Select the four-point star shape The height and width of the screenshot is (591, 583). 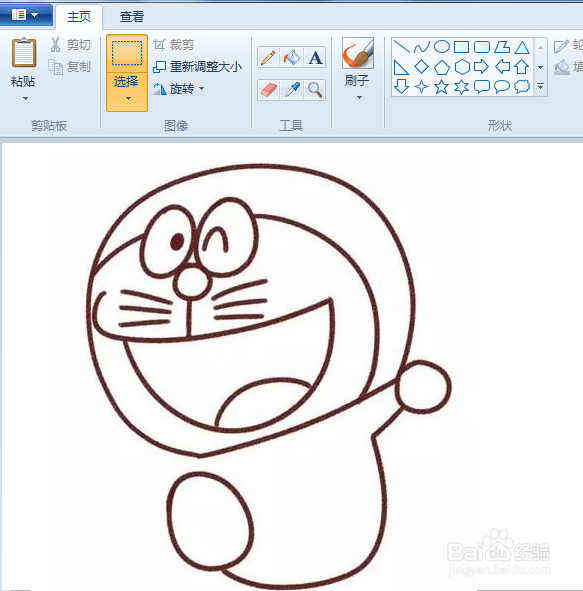click(x=422, y=87)
